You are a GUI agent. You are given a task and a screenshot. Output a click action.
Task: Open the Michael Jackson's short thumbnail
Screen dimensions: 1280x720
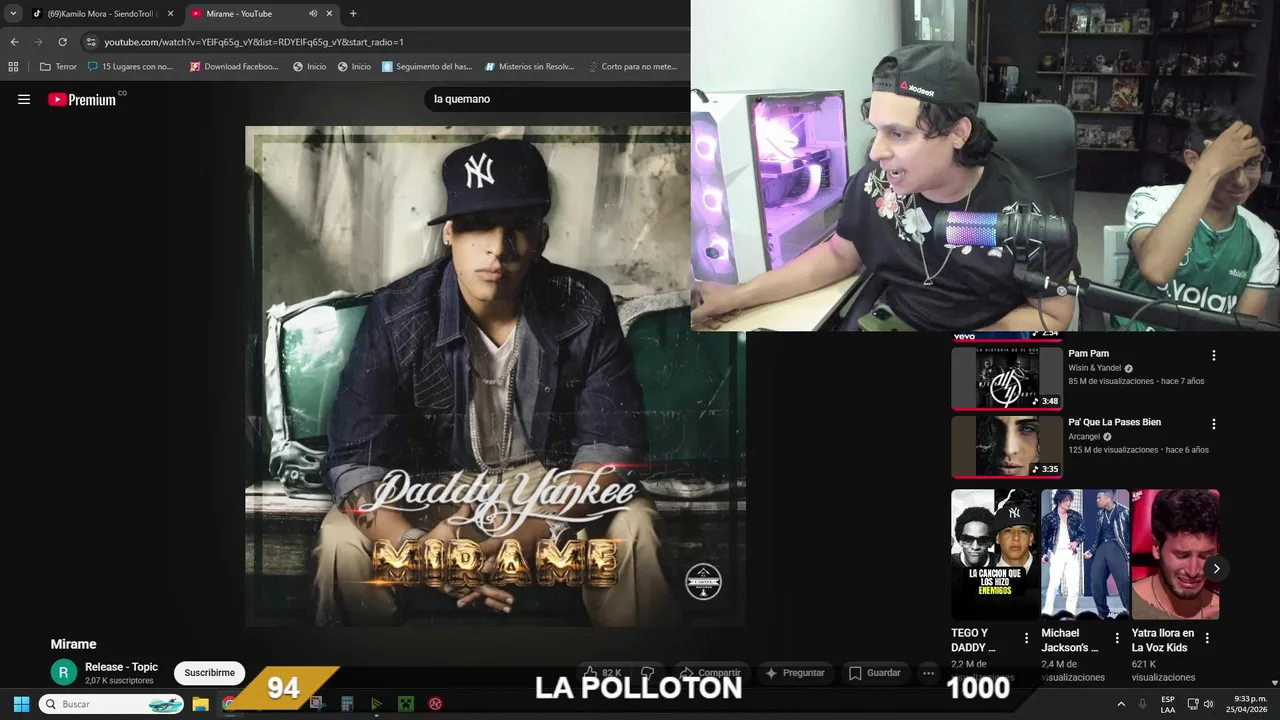click(1085, 554)
